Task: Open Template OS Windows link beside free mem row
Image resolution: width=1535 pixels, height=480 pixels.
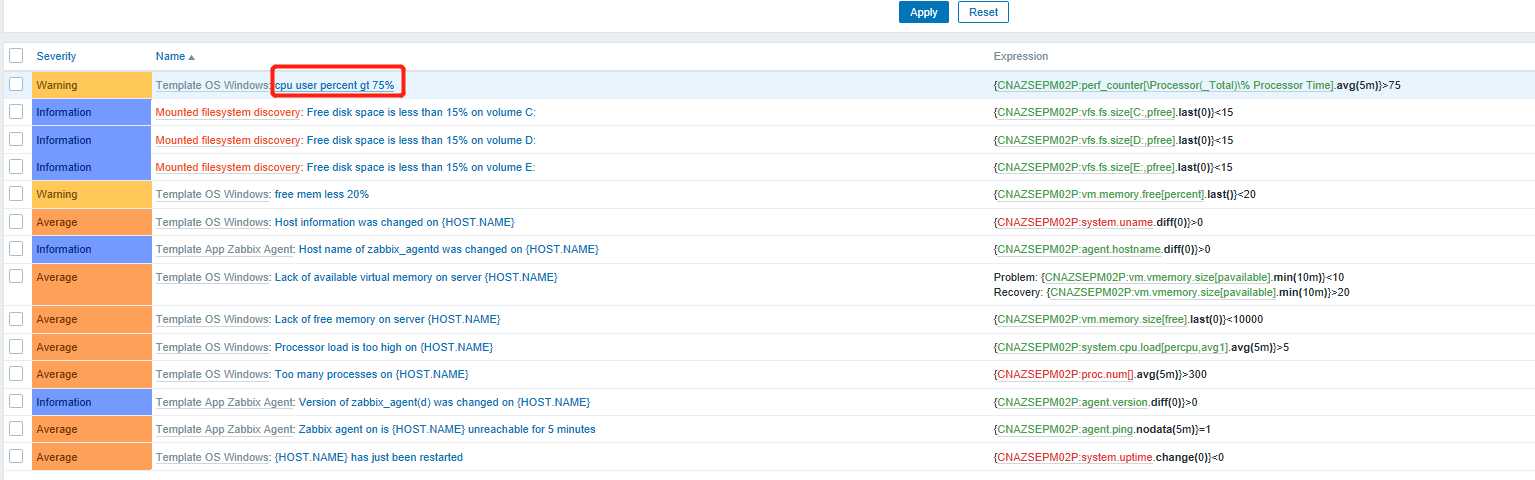Action: point(212,194)
